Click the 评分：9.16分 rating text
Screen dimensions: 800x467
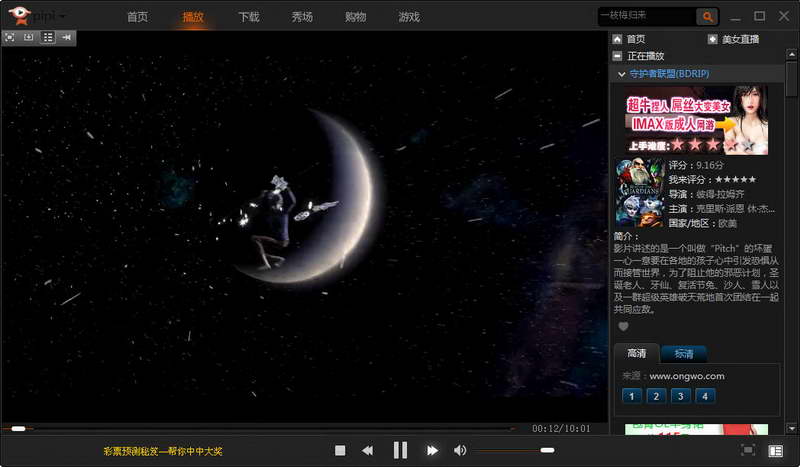coord(696,165)
